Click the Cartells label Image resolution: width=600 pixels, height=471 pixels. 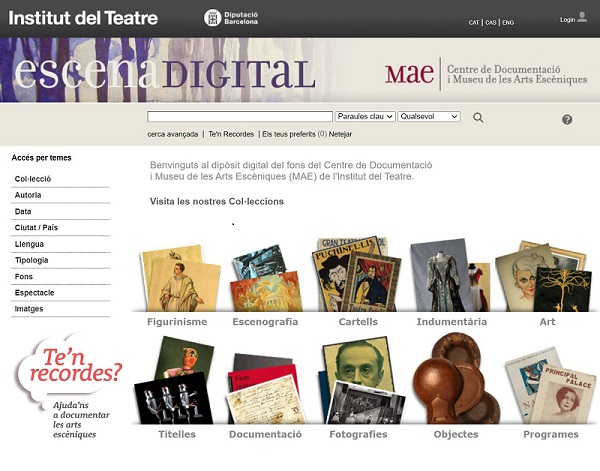pos(358,322)
